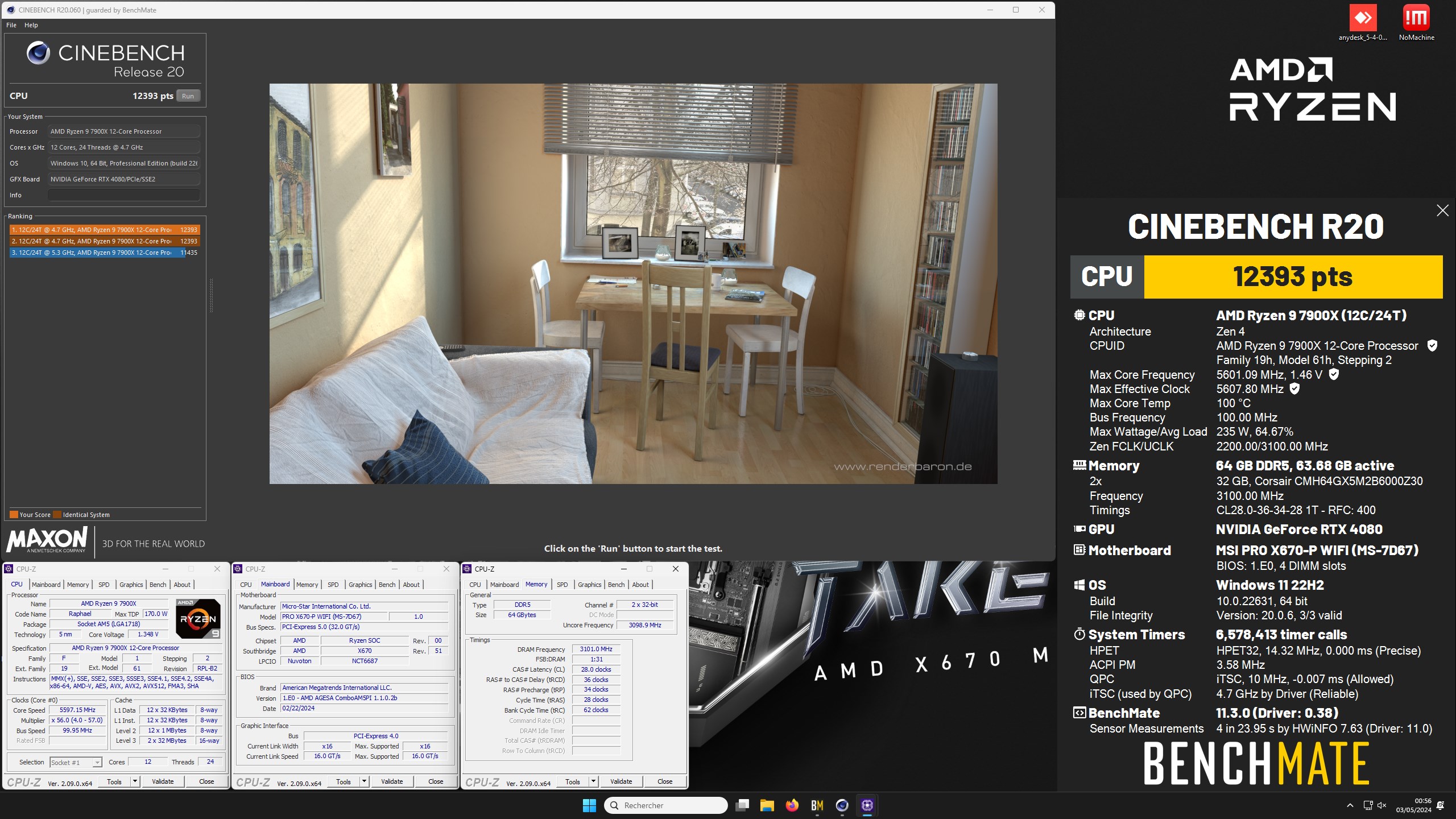The image size is (1456, 819).
Task: Open the File menu in Cinebench
Action: click(x=11, y=25)
